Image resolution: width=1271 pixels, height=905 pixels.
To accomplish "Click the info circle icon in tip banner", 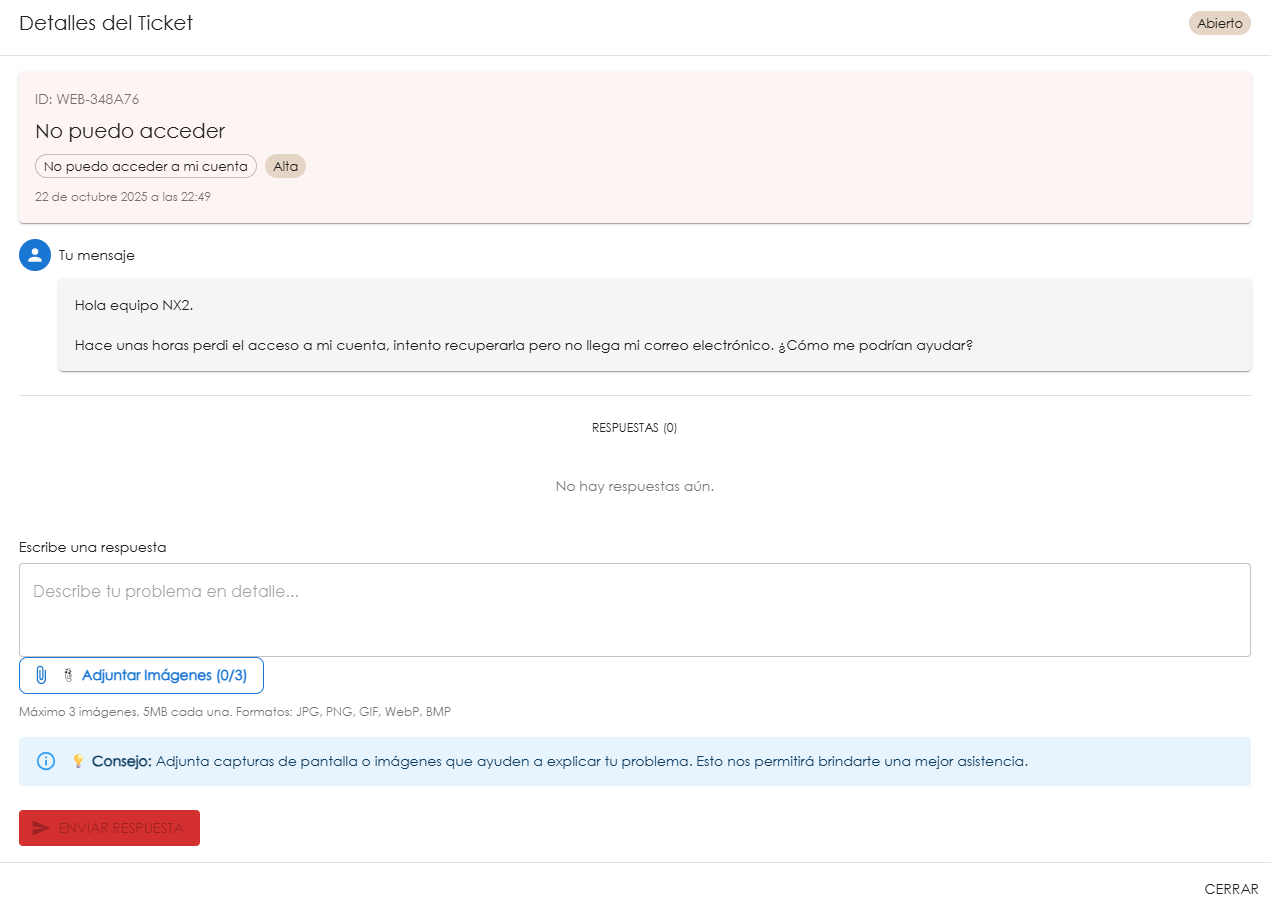I will click(46, 761).
